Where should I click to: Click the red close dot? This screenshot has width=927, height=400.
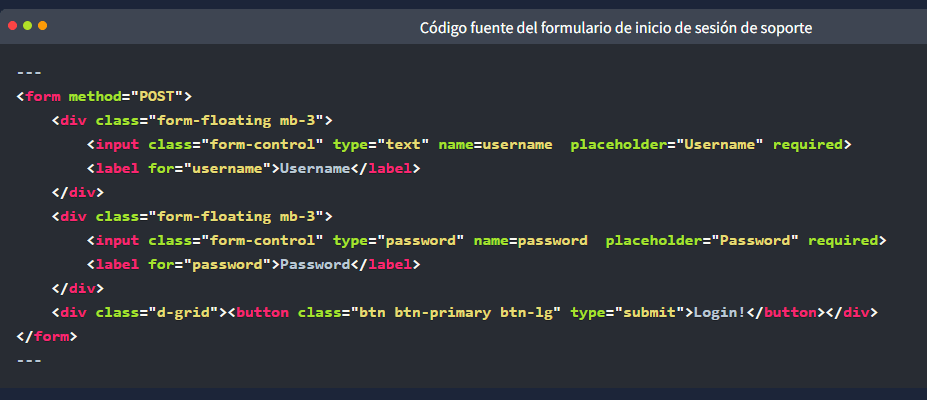[12, 26]
